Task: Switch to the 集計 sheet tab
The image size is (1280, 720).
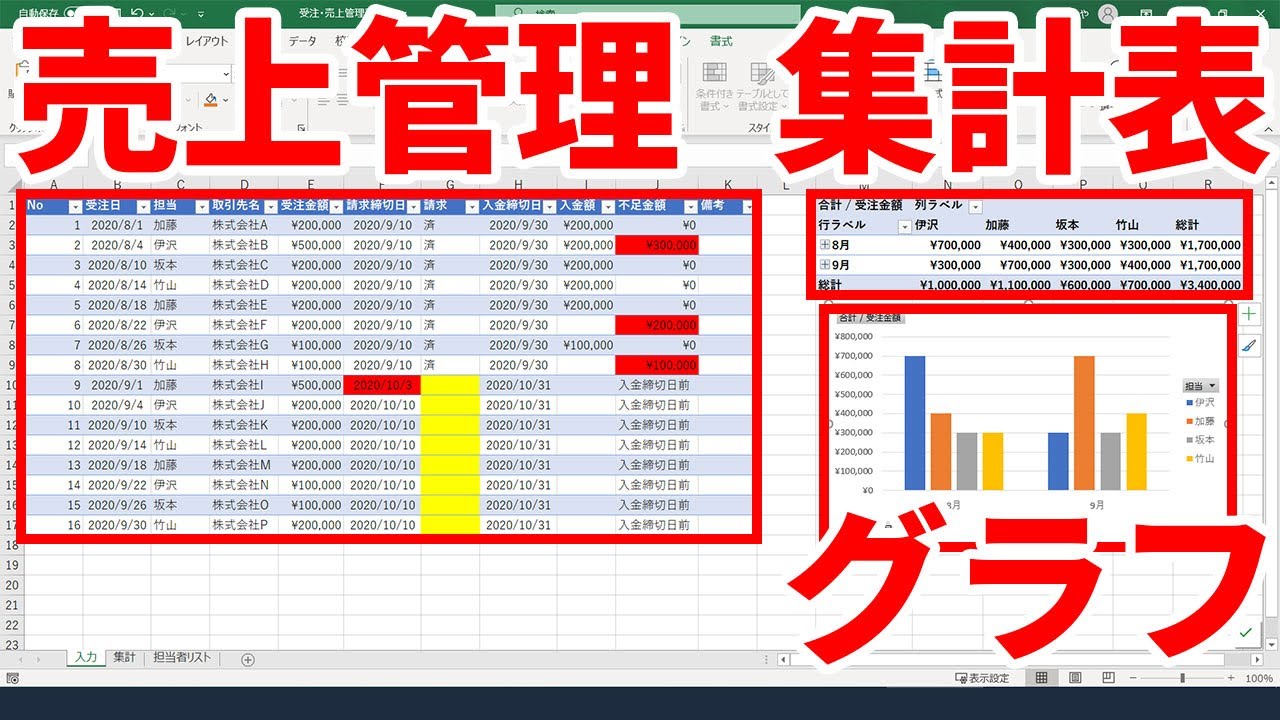Action: coord(124,658)
